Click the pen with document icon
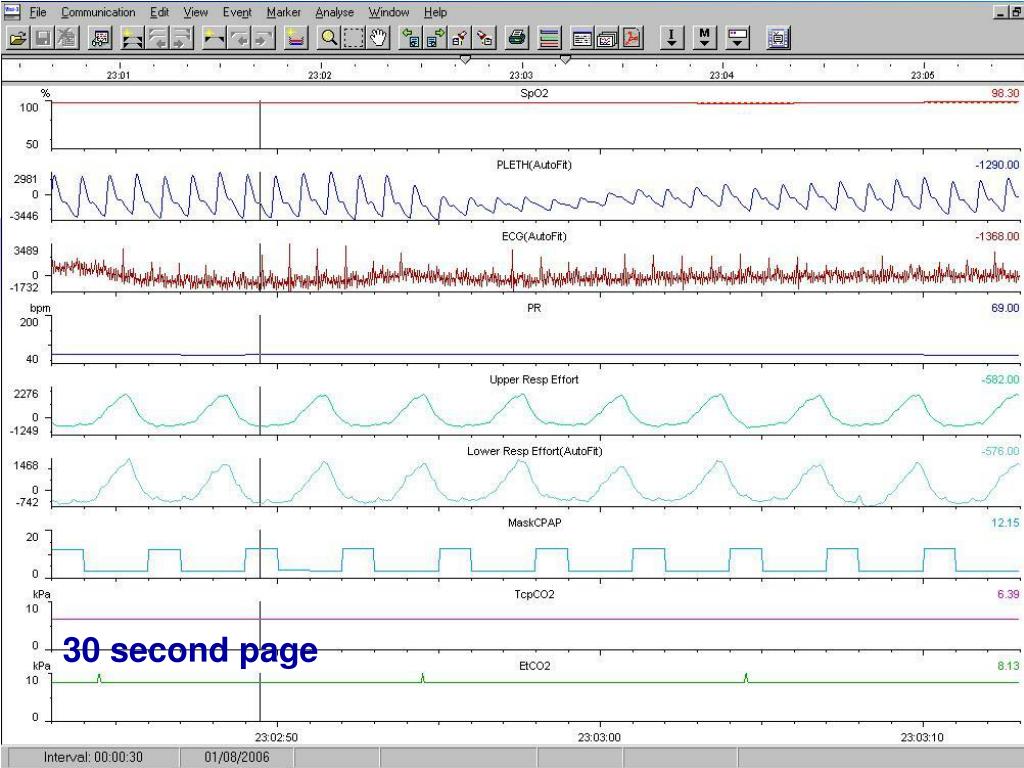 (485, 38)
